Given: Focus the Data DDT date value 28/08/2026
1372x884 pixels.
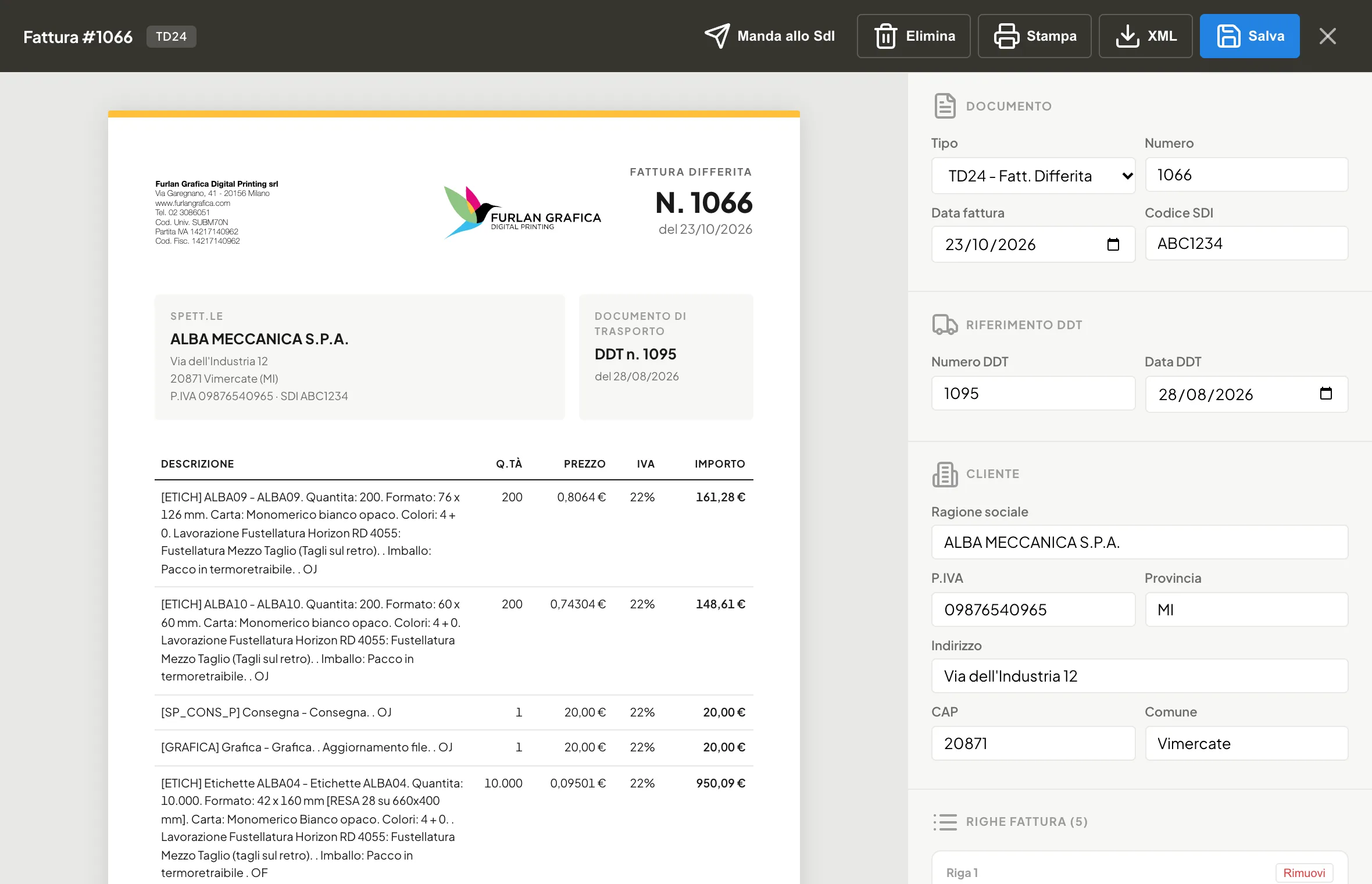Looking at the screenshot, I should [1205, 394].
